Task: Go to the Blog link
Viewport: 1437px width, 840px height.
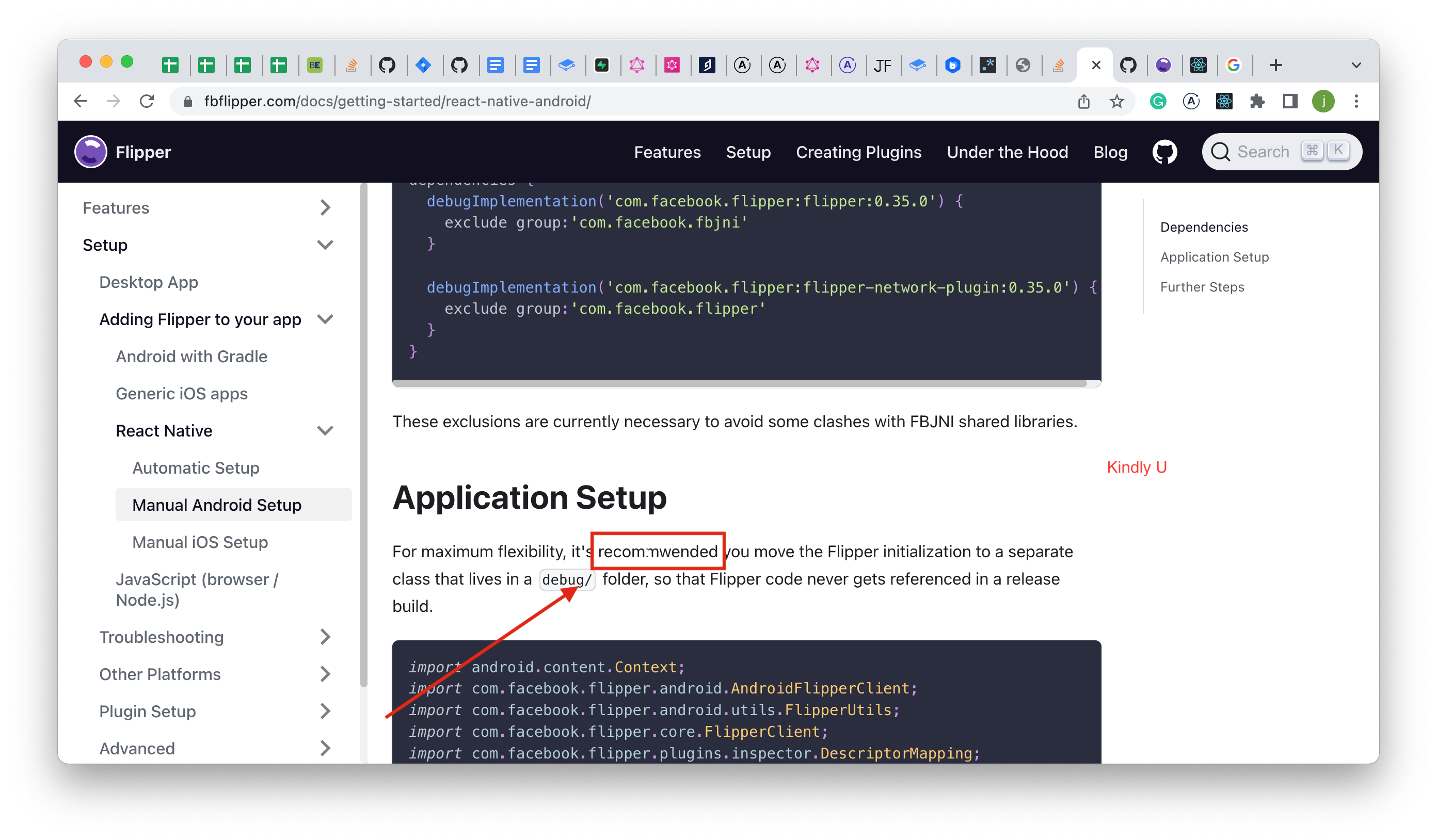Action: [x=1110, y=152]
